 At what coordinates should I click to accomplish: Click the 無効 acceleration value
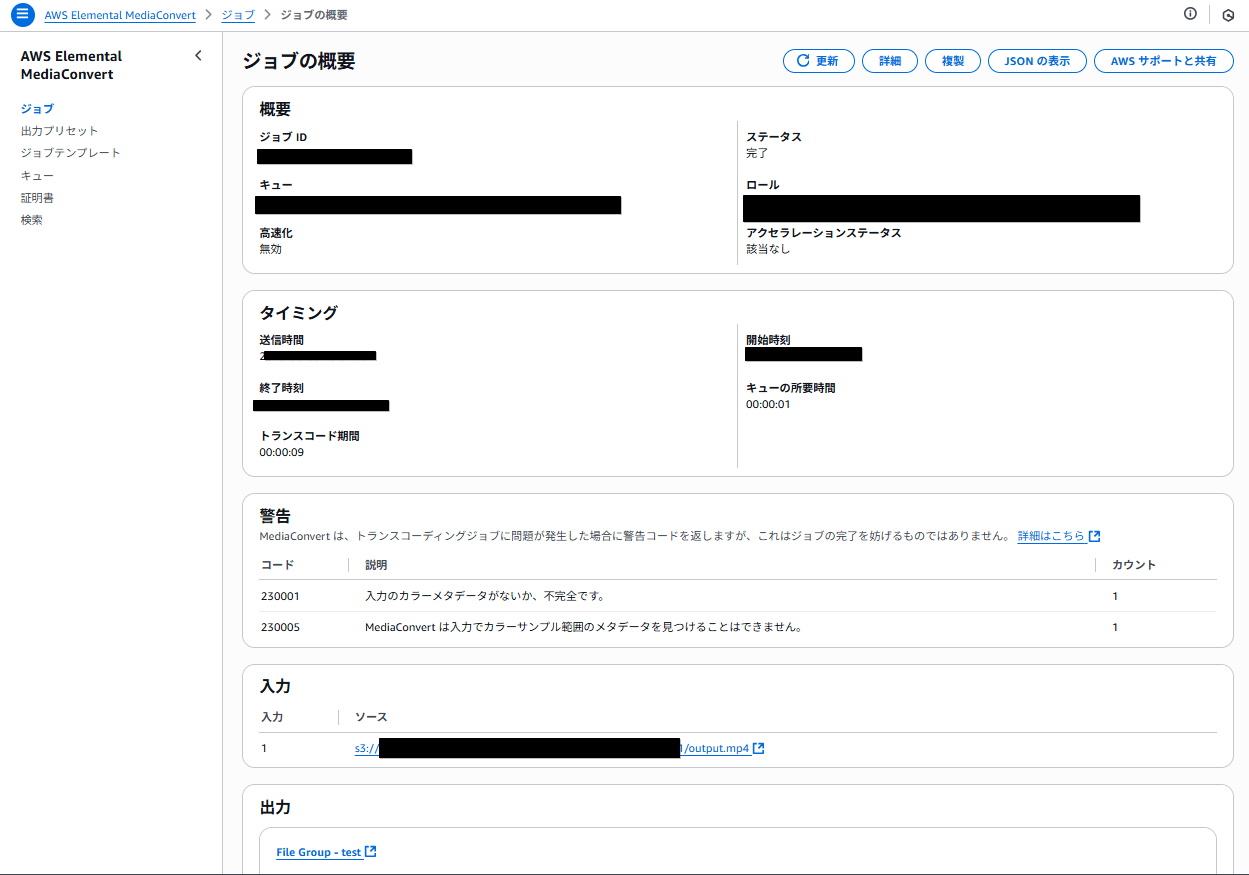click(271, 249)
